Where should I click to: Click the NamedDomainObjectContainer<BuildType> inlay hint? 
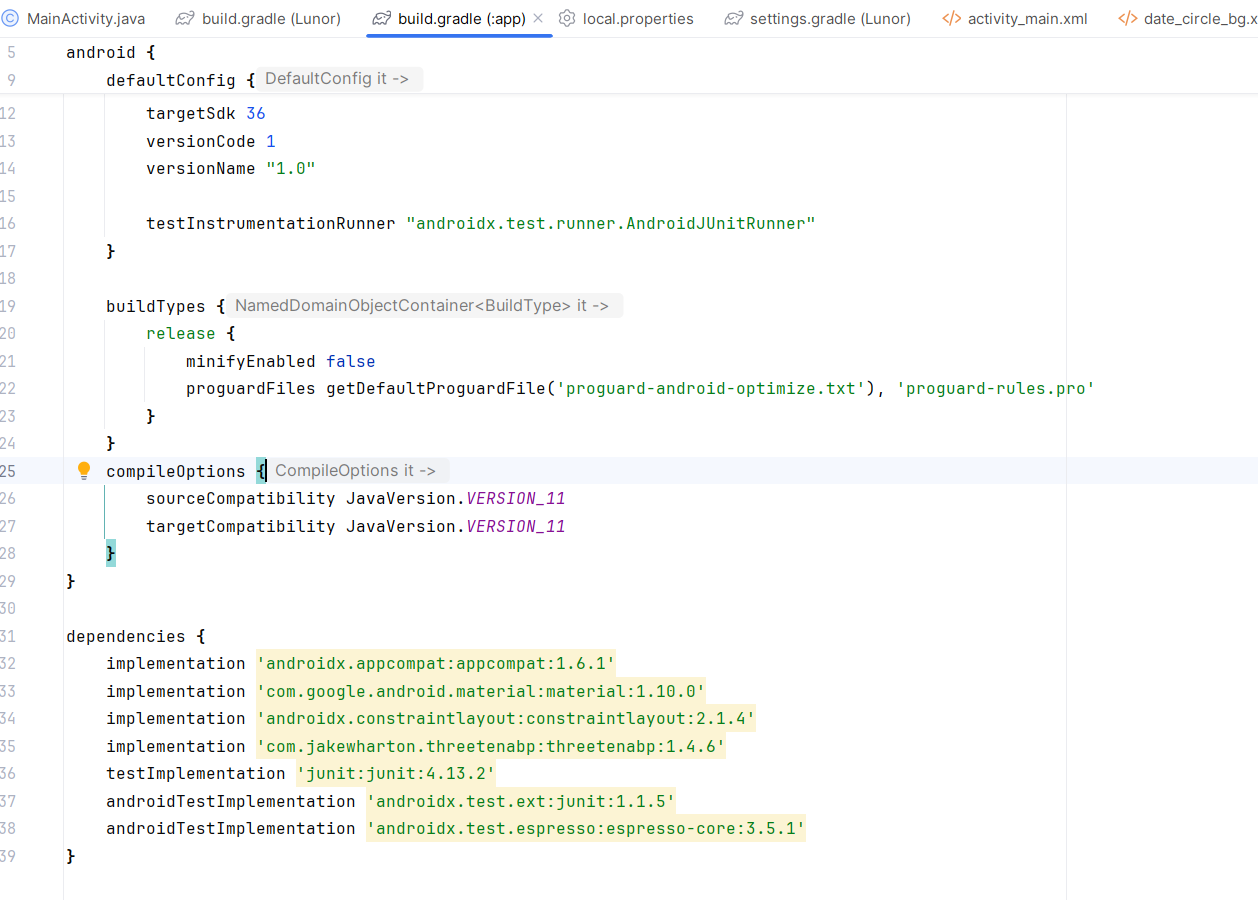421,306
